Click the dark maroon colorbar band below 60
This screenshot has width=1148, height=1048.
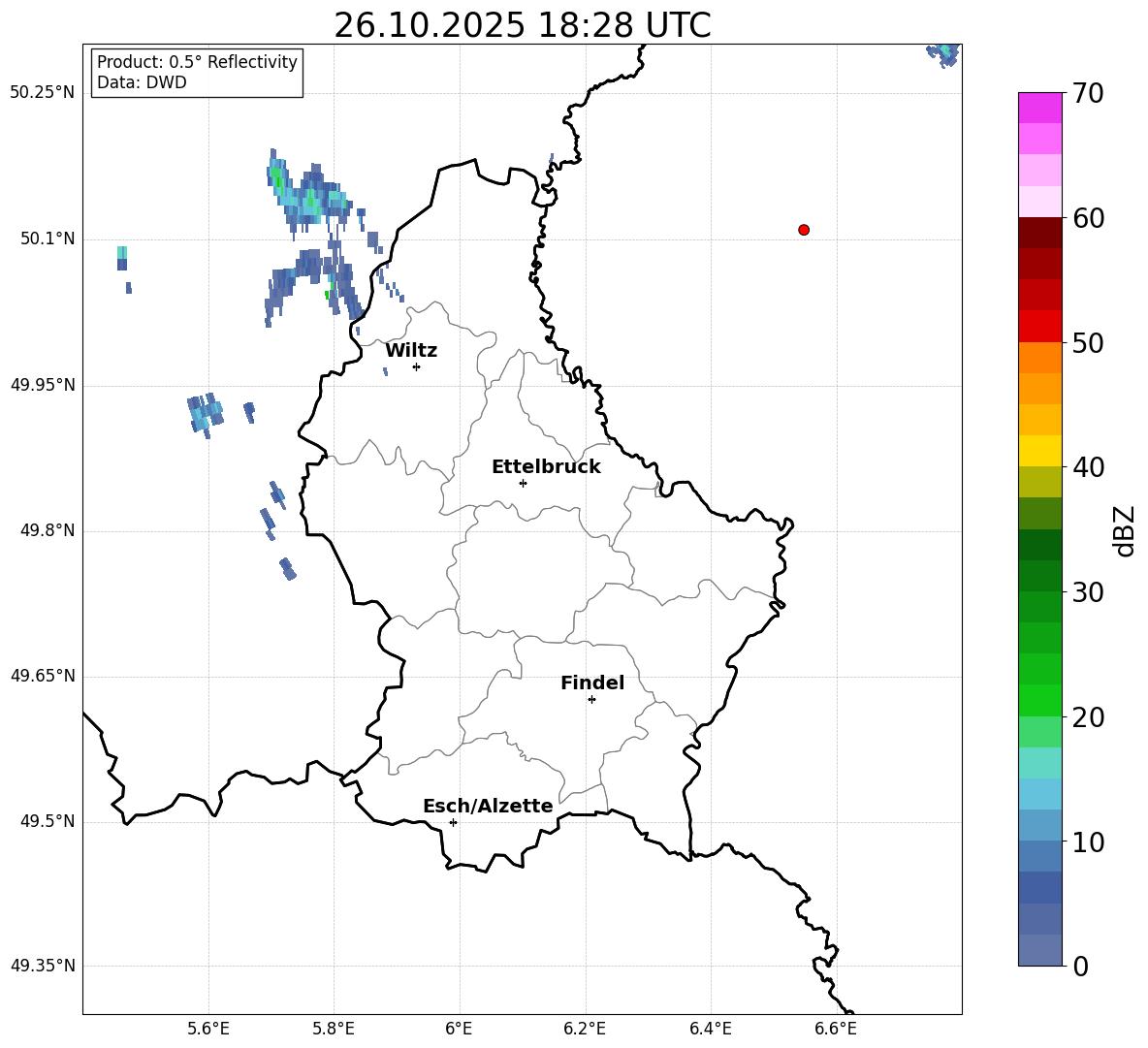tap(1039, 232)
